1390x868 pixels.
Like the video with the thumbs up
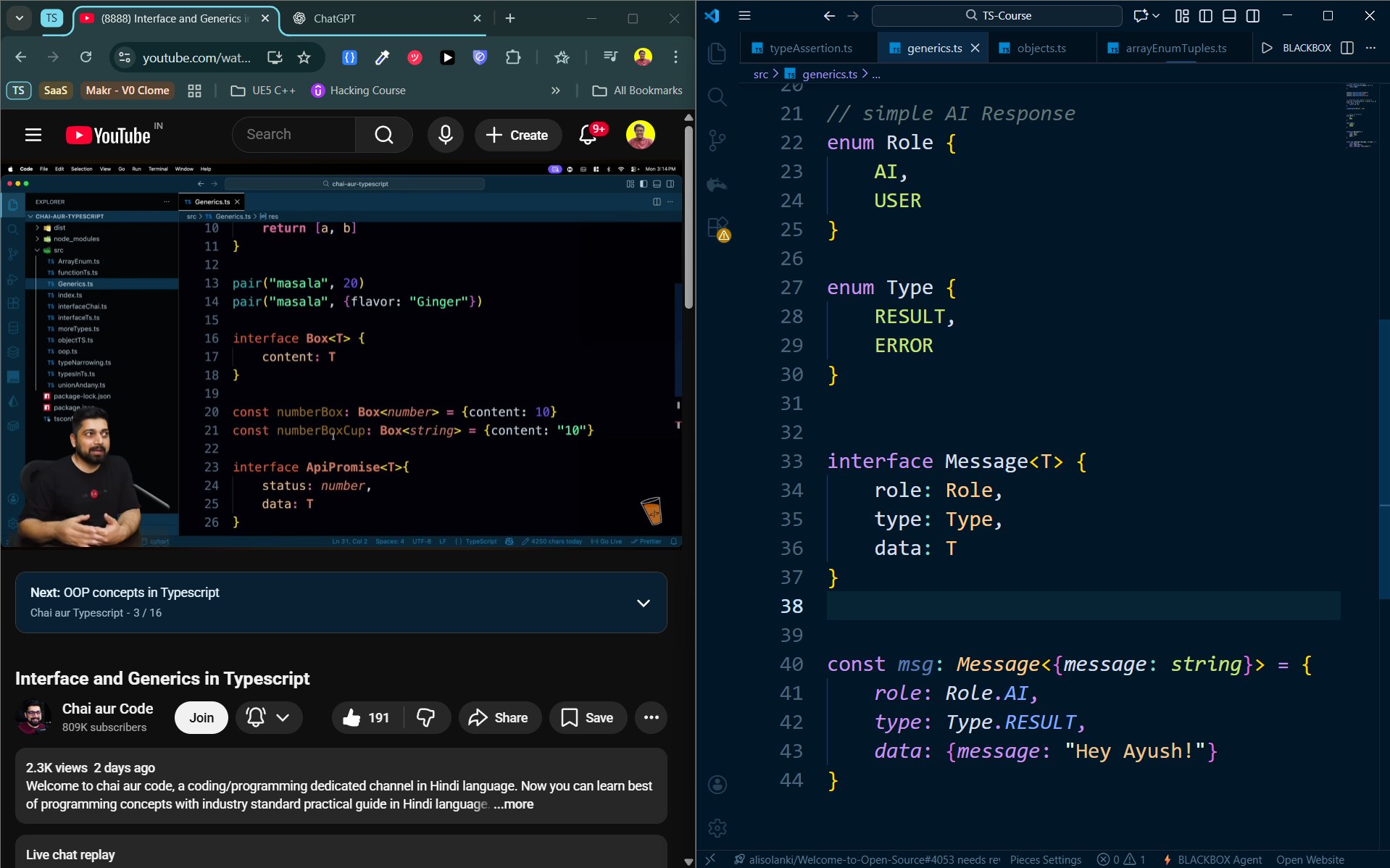[352, 717]
